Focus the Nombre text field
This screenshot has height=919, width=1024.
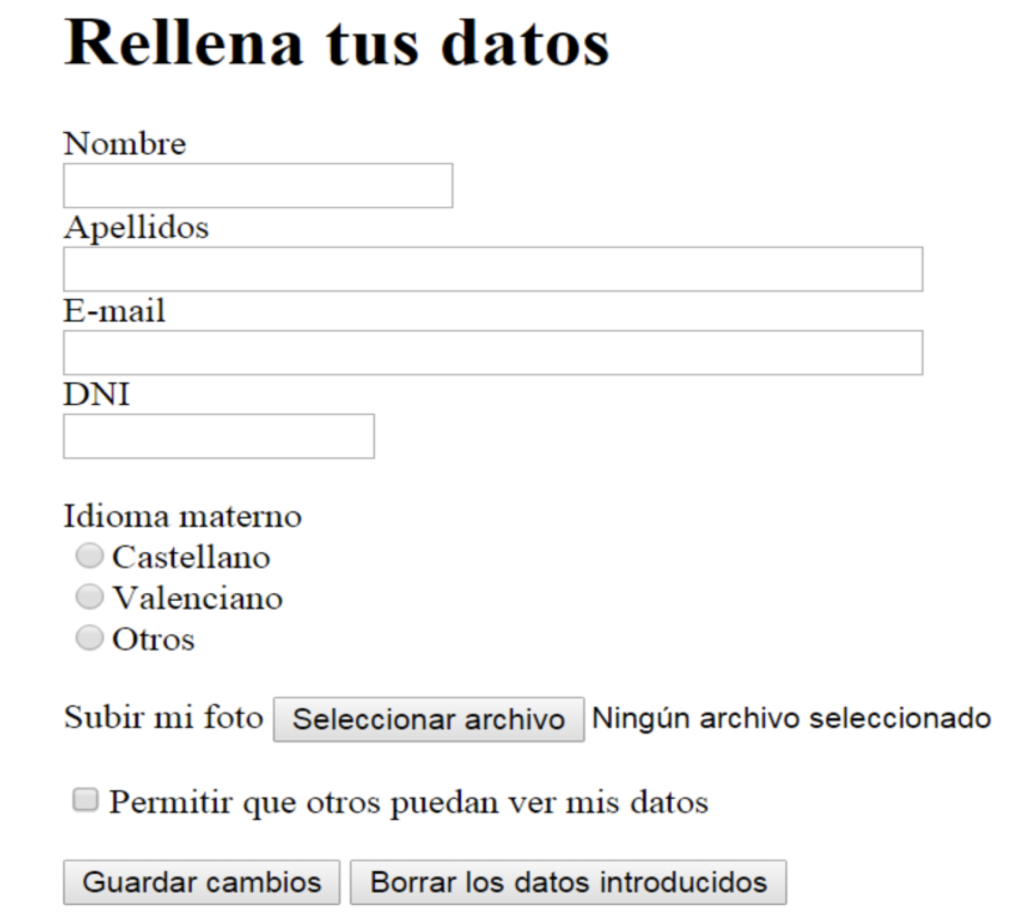[258, 185]
